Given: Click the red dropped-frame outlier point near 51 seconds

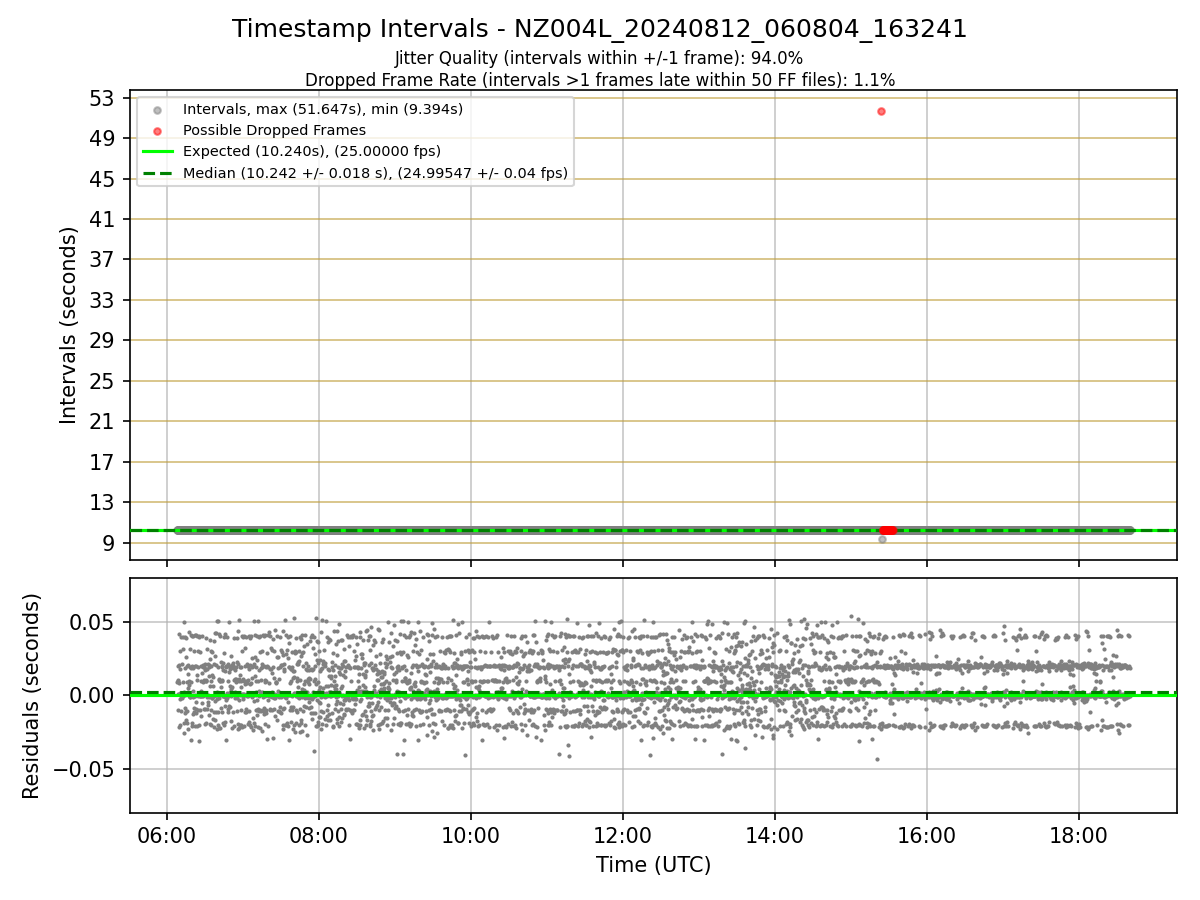Looking at the screenshot, I should pos(881,111).
